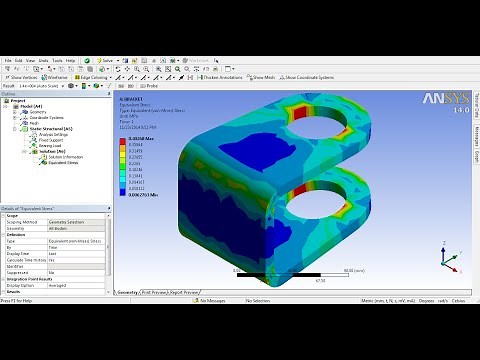Collapse the Scope section in Details
This screenshot has height=360, width=480.
(x=4, y=216)
